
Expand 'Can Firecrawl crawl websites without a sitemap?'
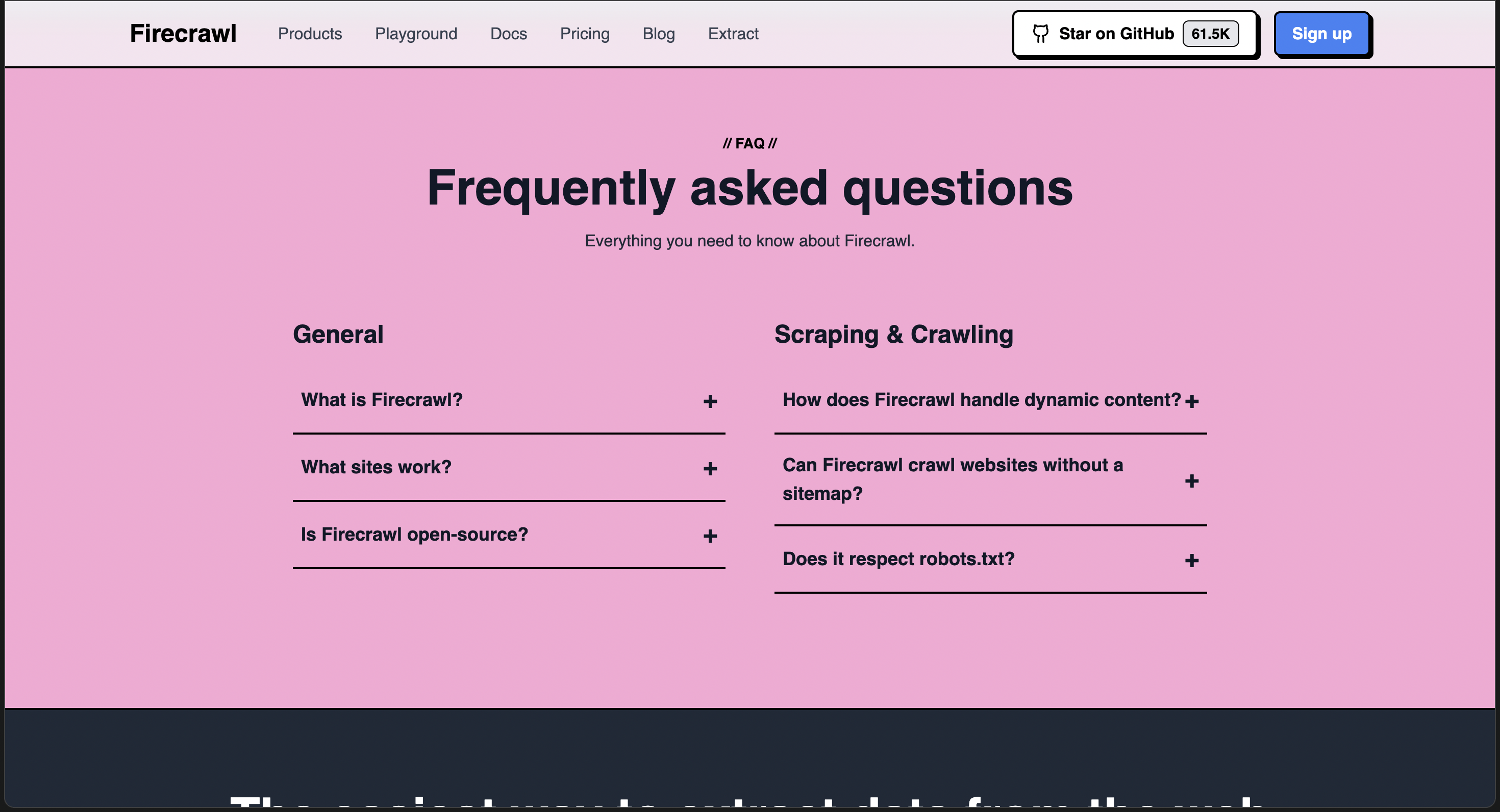coord(952,478)
